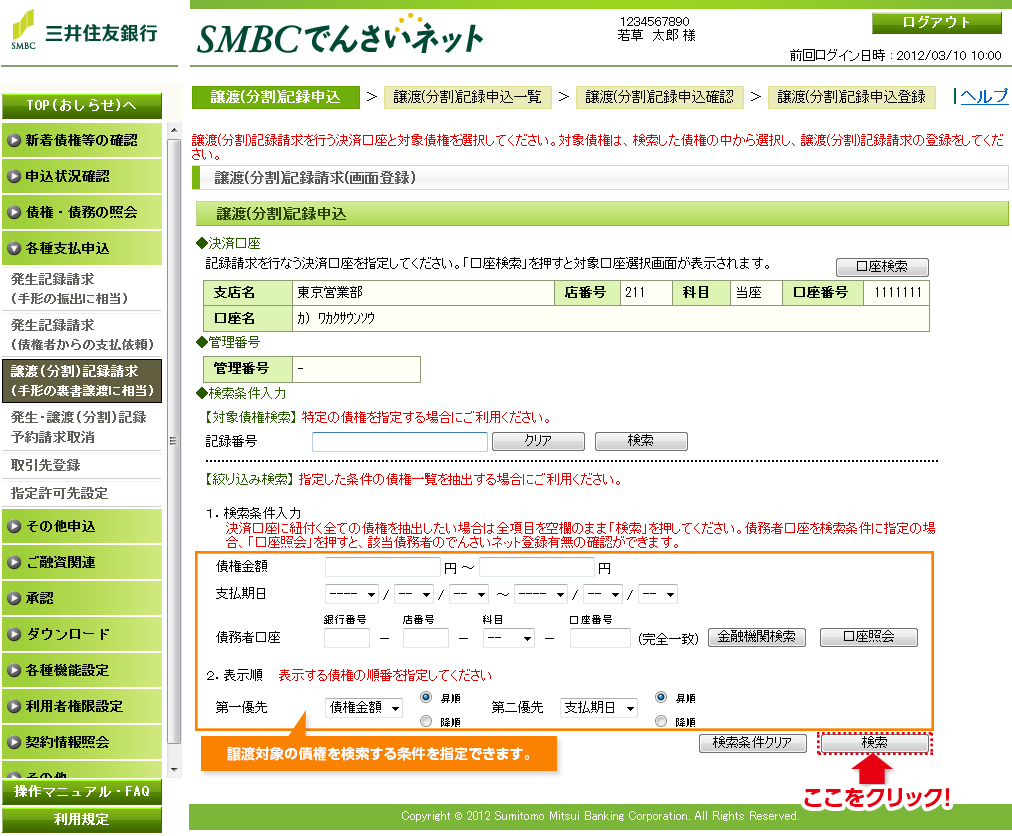
Task: Collapse 各種支払申込 menu section
Action: (82, 248)
